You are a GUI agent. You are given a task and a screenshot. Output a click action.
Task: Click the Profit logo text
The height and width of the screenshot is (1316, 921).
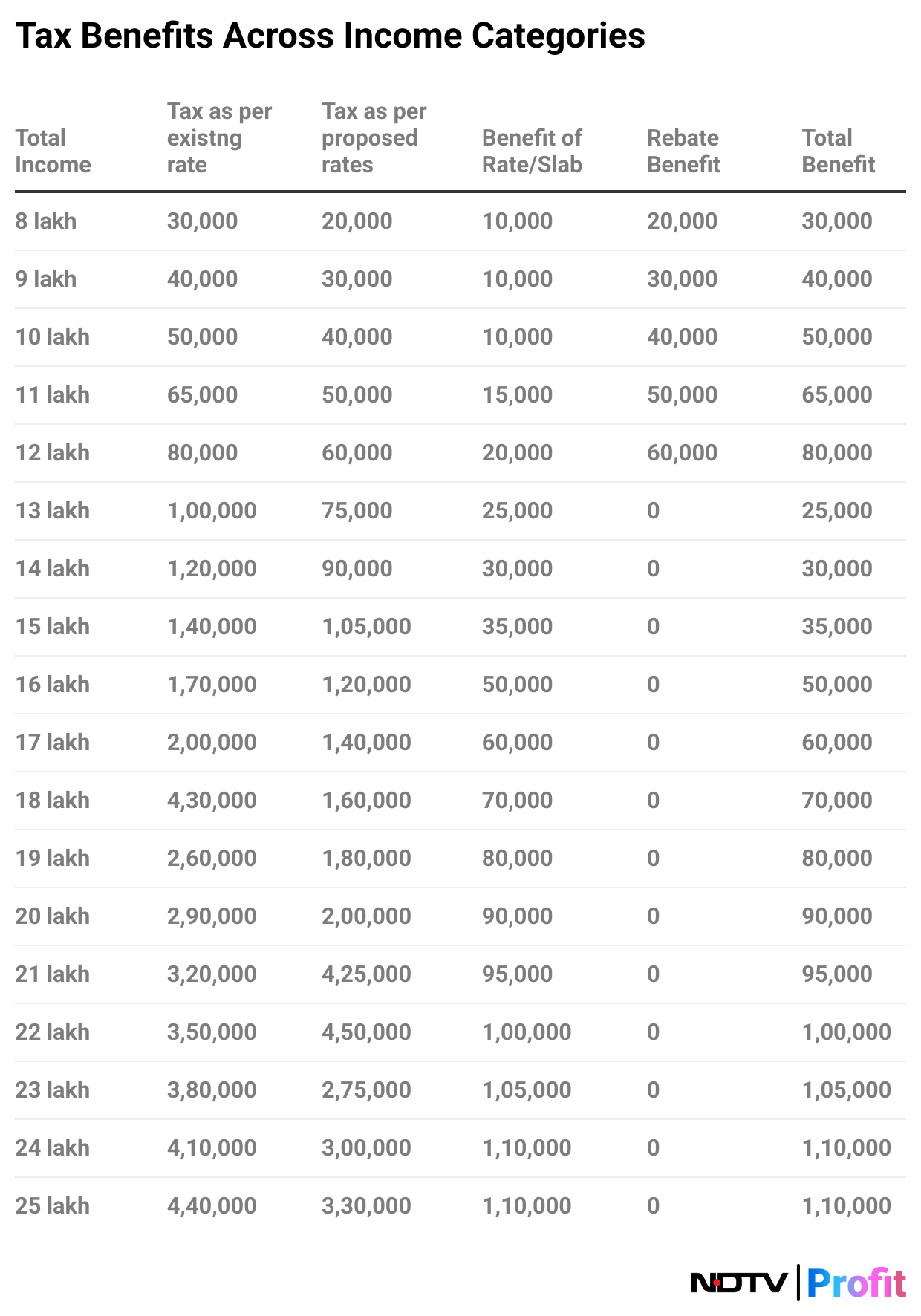(856, 1283)
